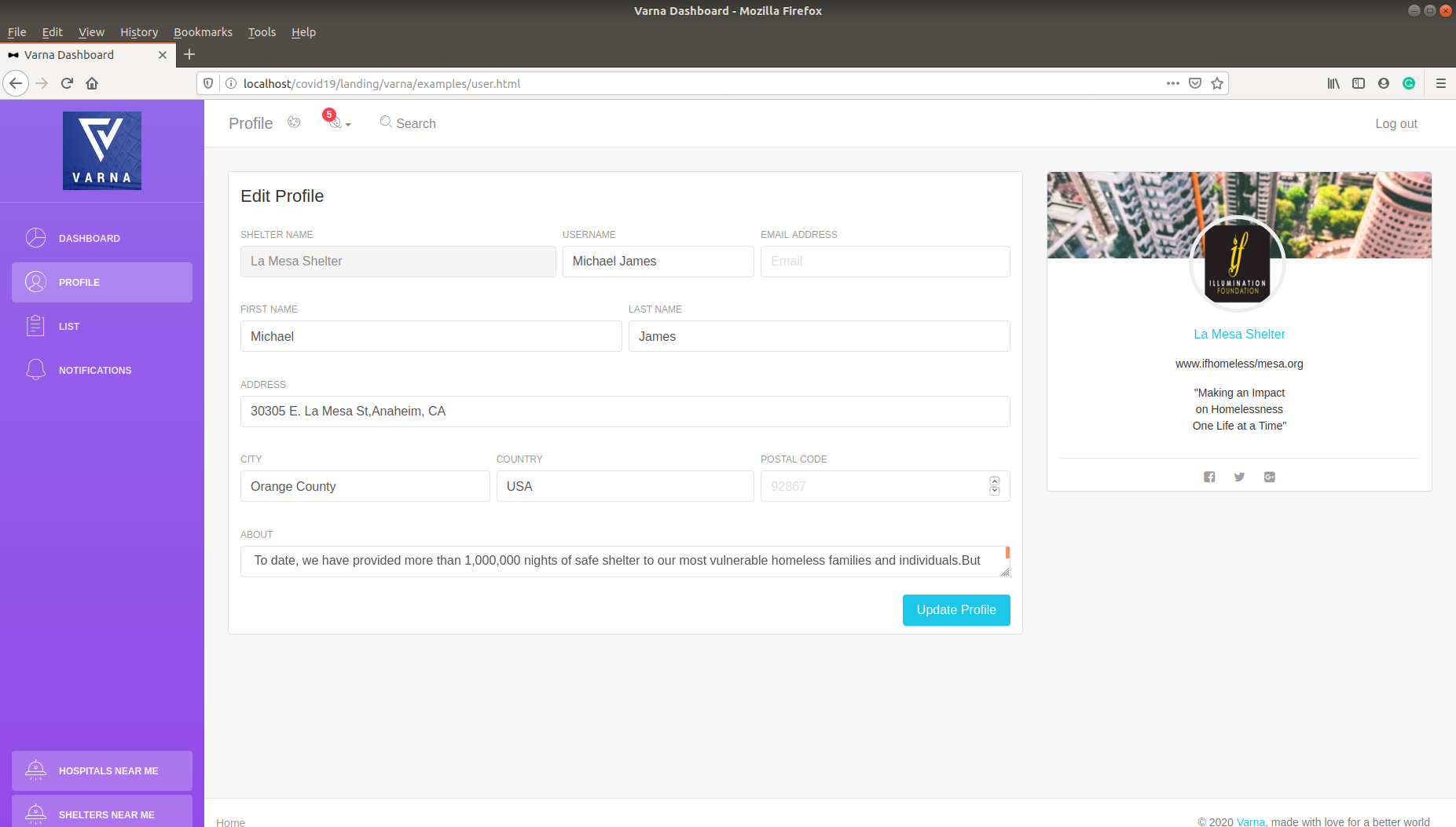Open Notifications from the sidebar

(x=102, y=370)
